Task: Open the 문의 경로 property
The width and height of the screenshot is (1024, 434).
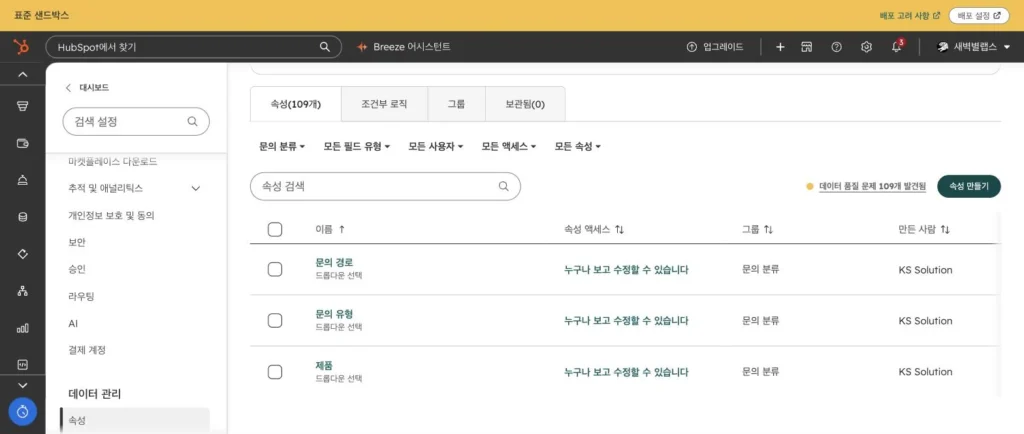Action: [x=334, y=262]
